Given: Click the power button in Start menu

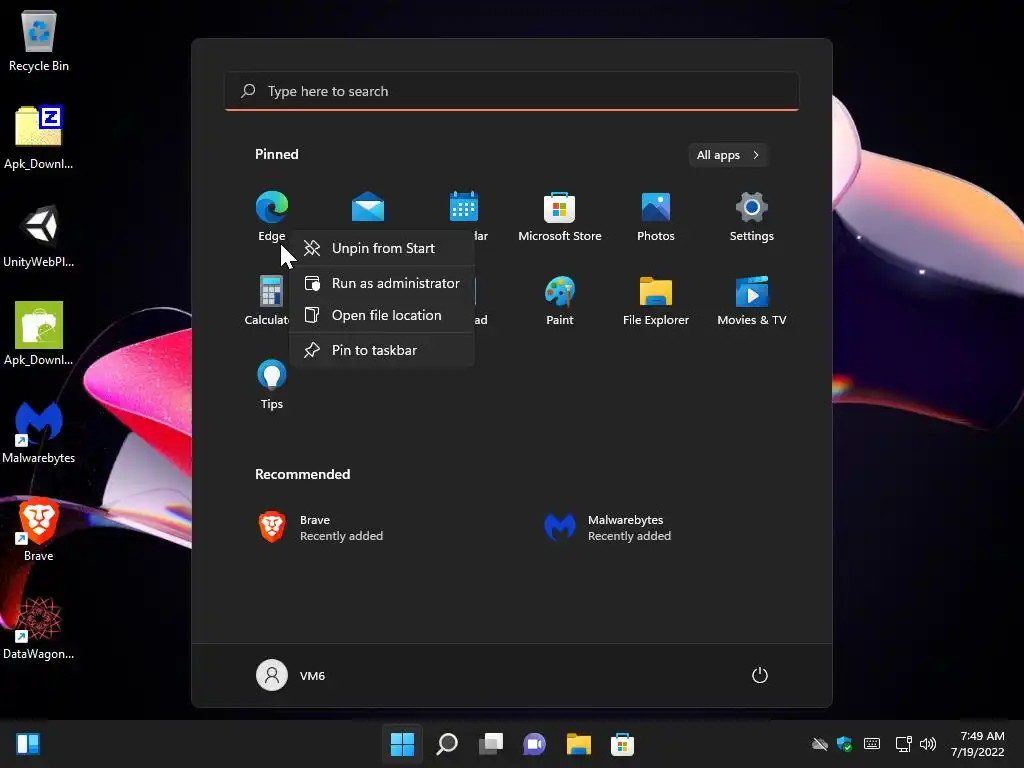Looking at the screenshot, I should click(760, 675).
